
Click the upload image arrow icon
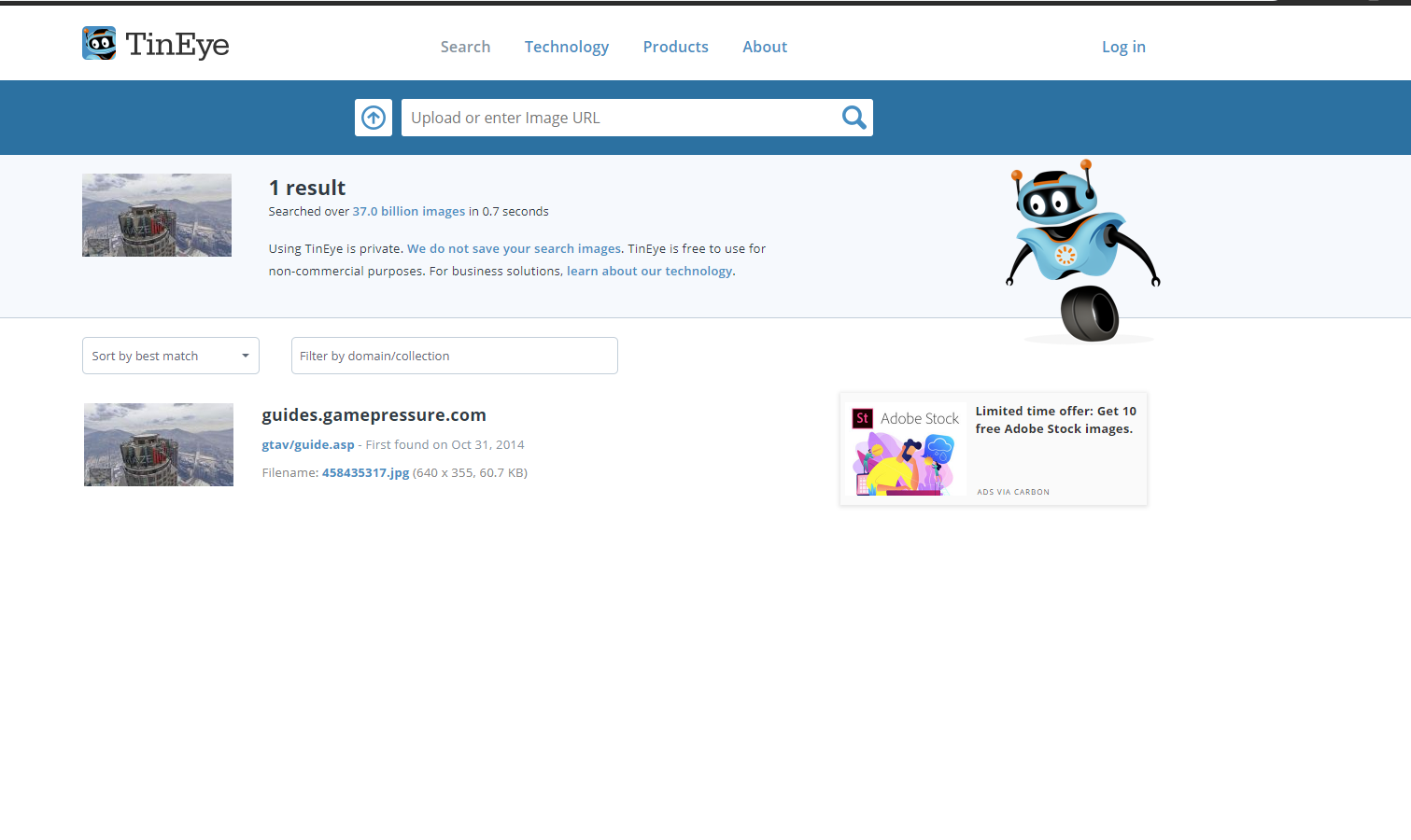tap(374, 118)
